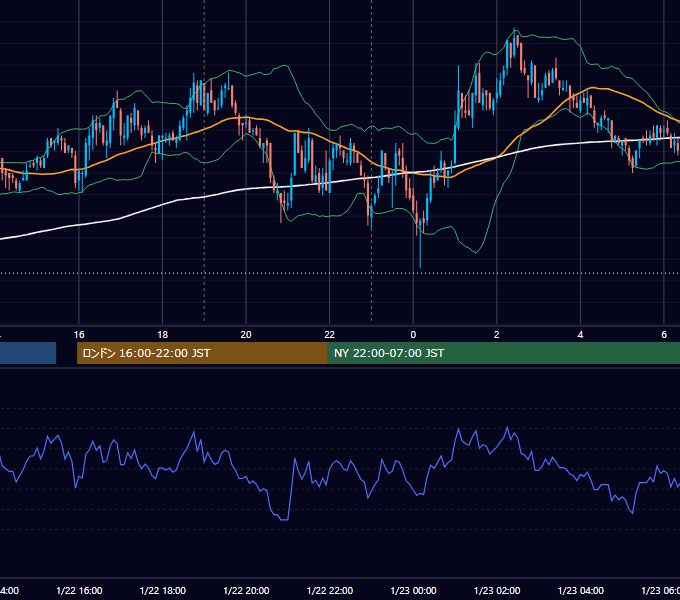
Task: Click the 6 hour label on the time axis
Action: [664, 335]
